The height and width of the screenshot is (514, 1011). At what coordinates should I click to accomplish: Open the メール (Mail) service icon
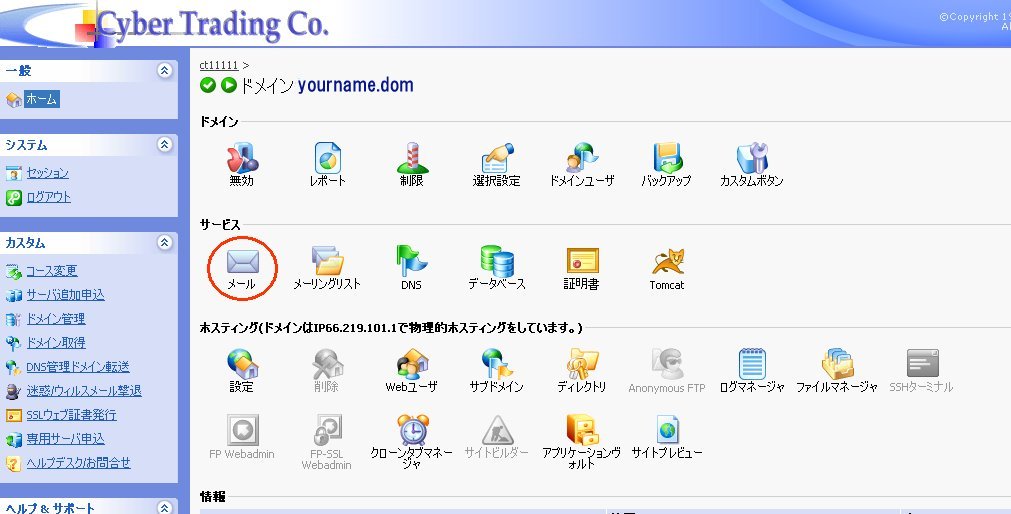[x=242, y=263]
